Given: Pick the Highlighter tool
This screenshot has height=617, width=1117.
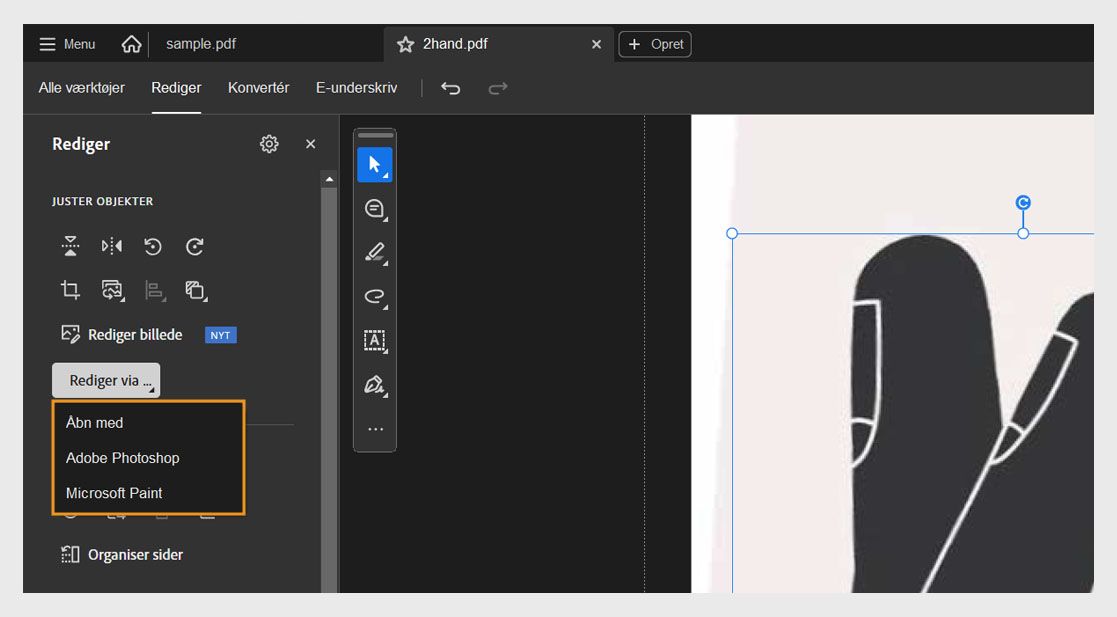Looking at the screenshot, I should coord(374,252).
